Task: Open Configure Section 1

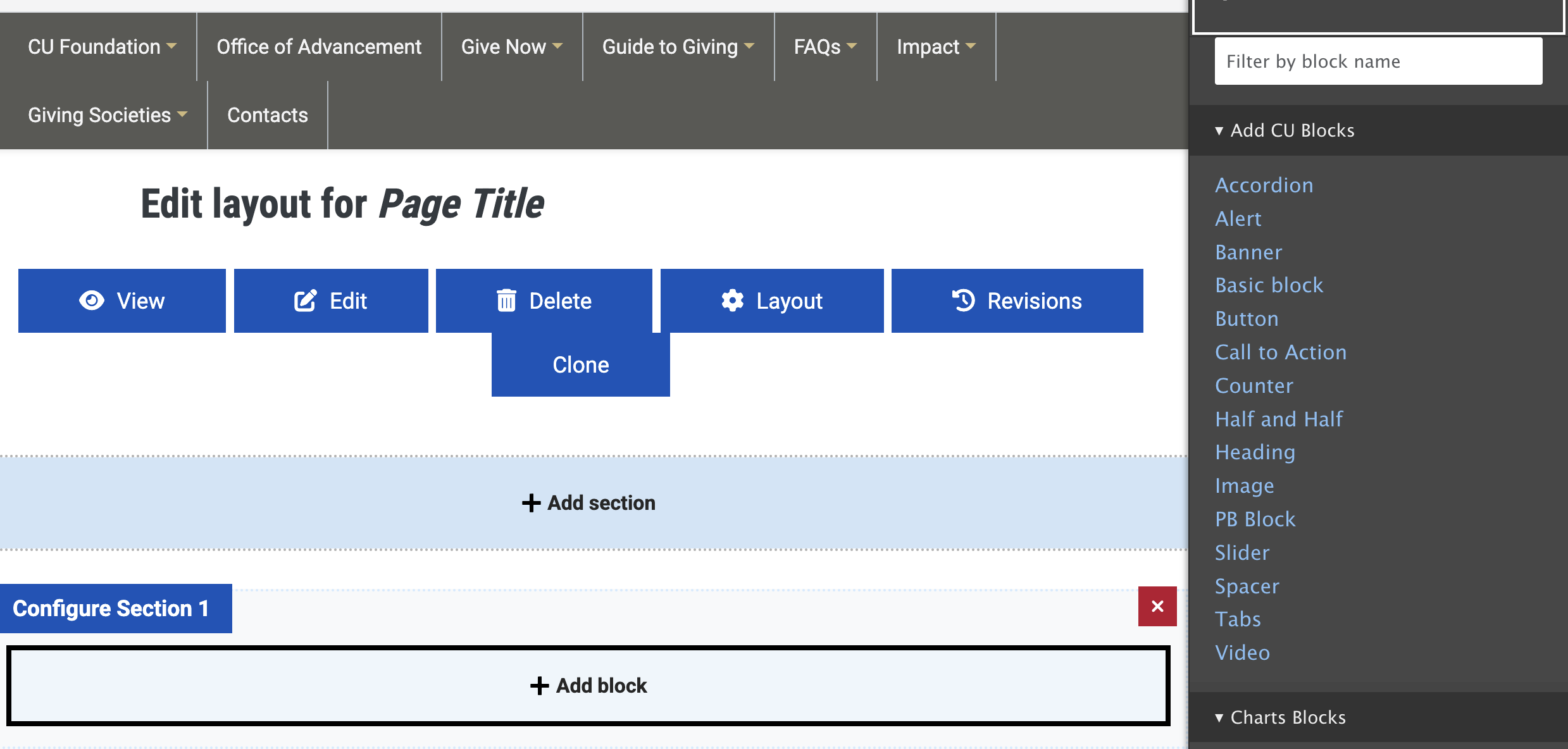Action: (x=111, y=609)
